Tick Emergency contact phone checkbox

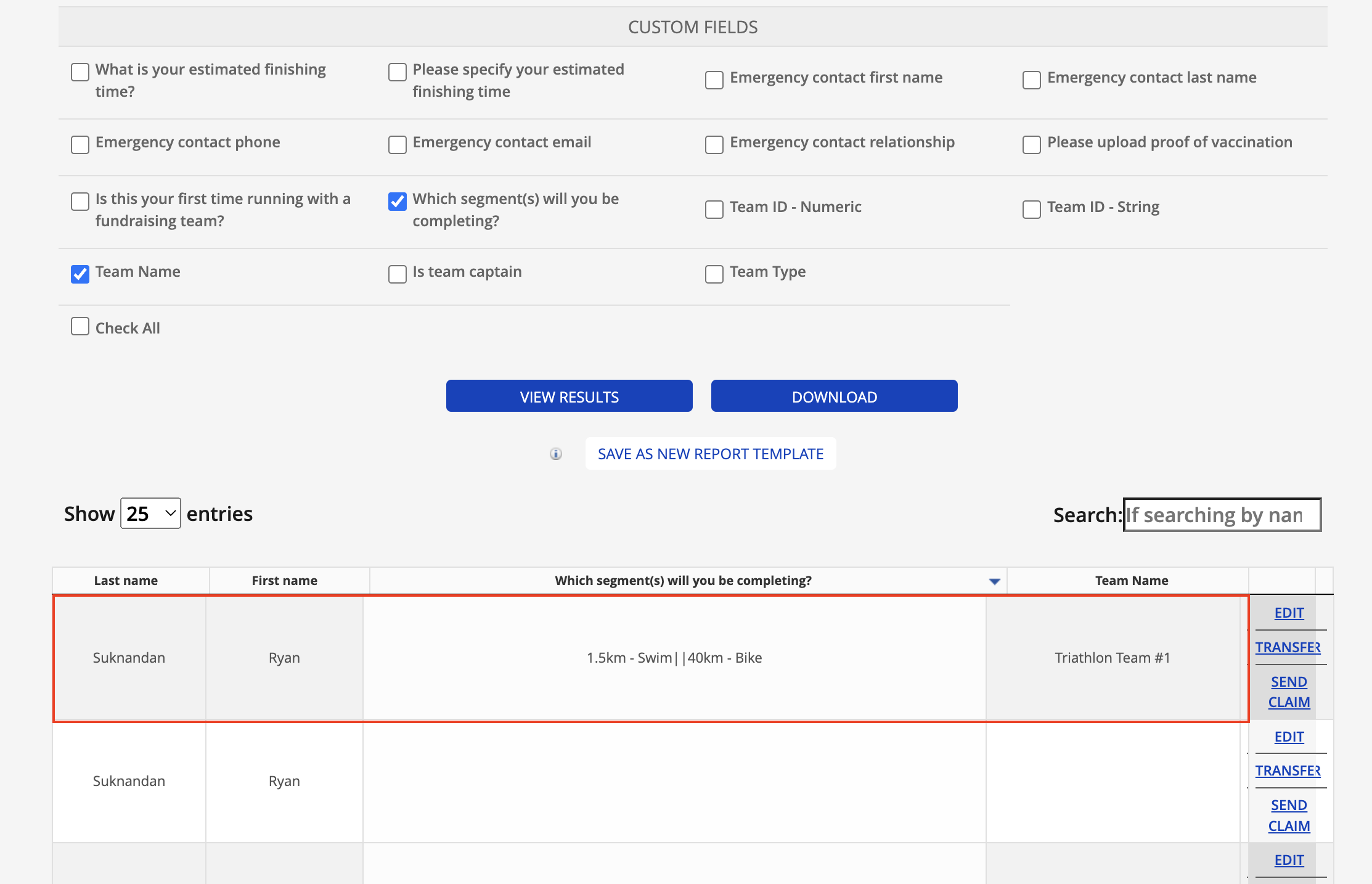click(x=80, y=144)
